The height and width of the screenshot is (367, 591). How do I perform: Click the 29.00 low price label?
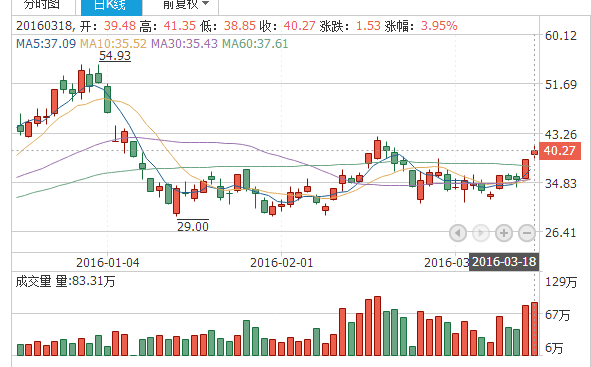pos(193,226)
